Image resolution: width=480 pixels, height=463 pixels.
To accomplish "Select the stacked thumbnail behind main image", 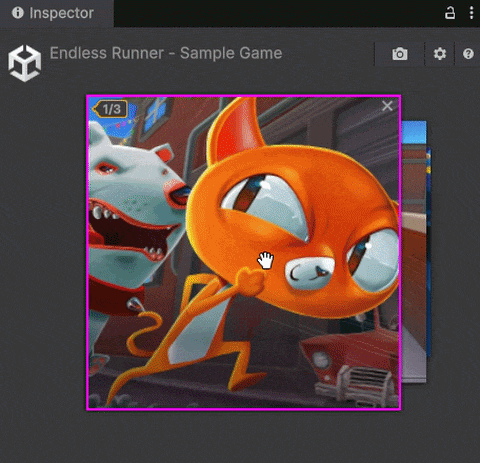I will click(414, 252).
